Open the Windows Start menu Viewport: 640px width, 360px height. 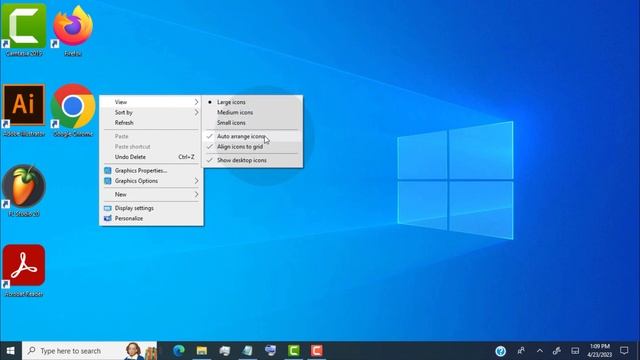point(11,351)
